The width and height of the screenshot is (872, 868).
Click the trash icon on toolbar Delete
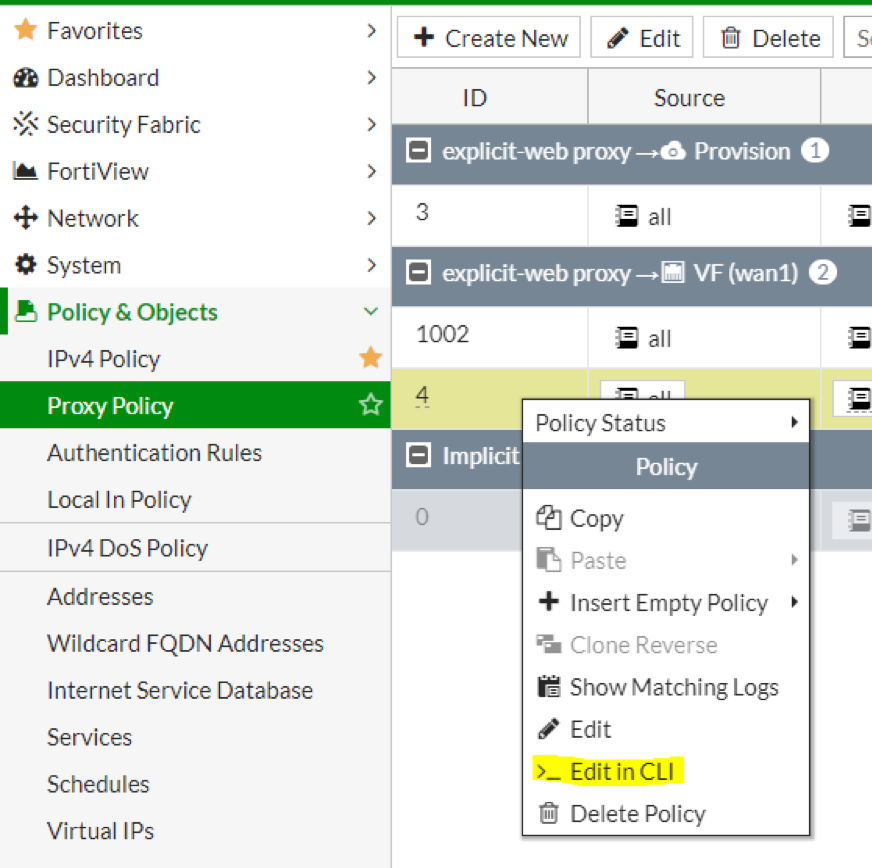click(731, 38)
